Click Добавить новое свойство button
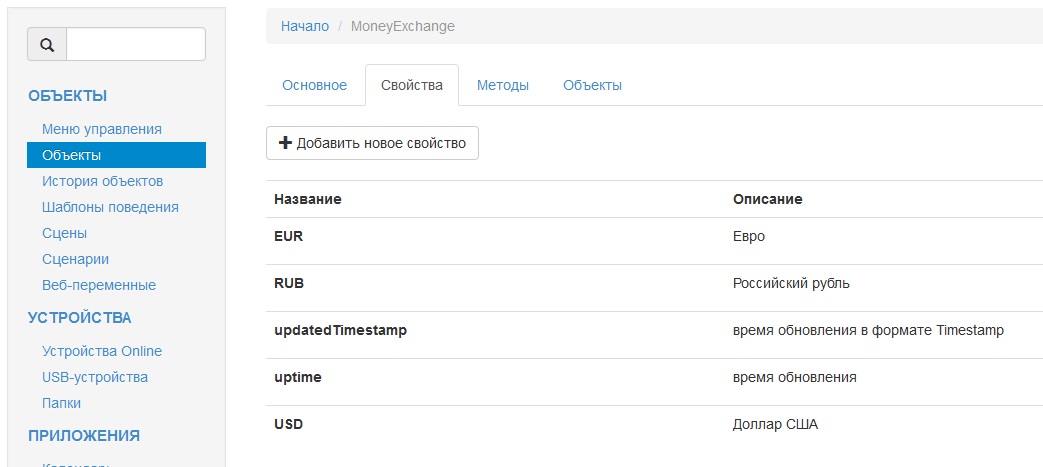Screen dimensions: 1043x467 click(x=372, y=143)
